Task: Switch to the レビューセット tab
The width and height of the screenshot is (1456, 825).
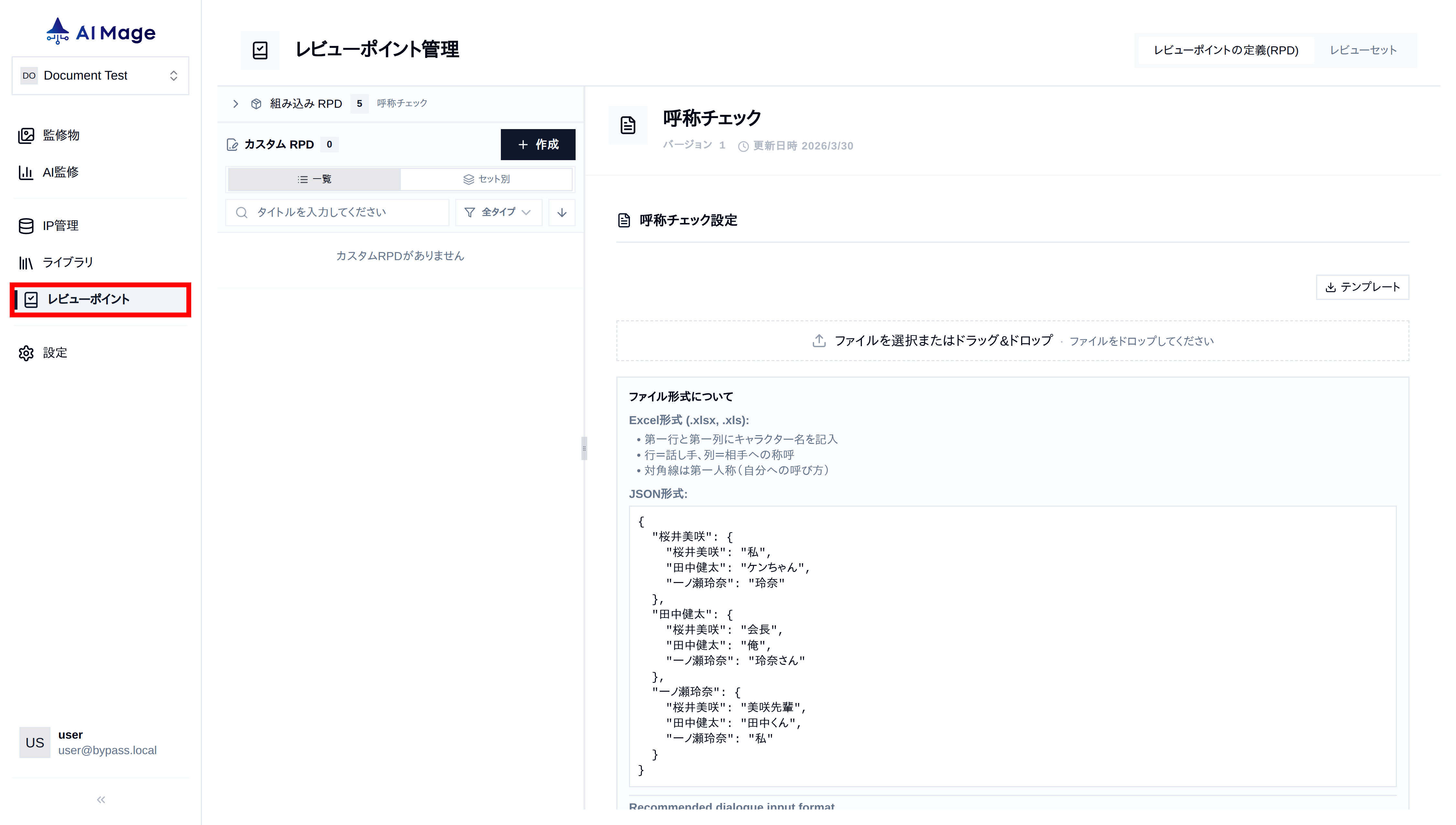Action: coord(1363,50)
